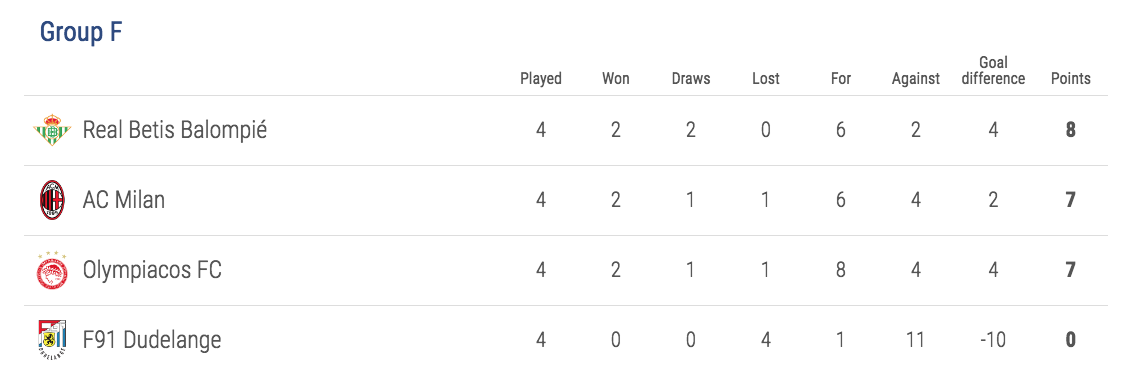This screenshot has width=1129, height=383.
Task: Click the AC Milan club crest
Action: (x=52, y=200)
